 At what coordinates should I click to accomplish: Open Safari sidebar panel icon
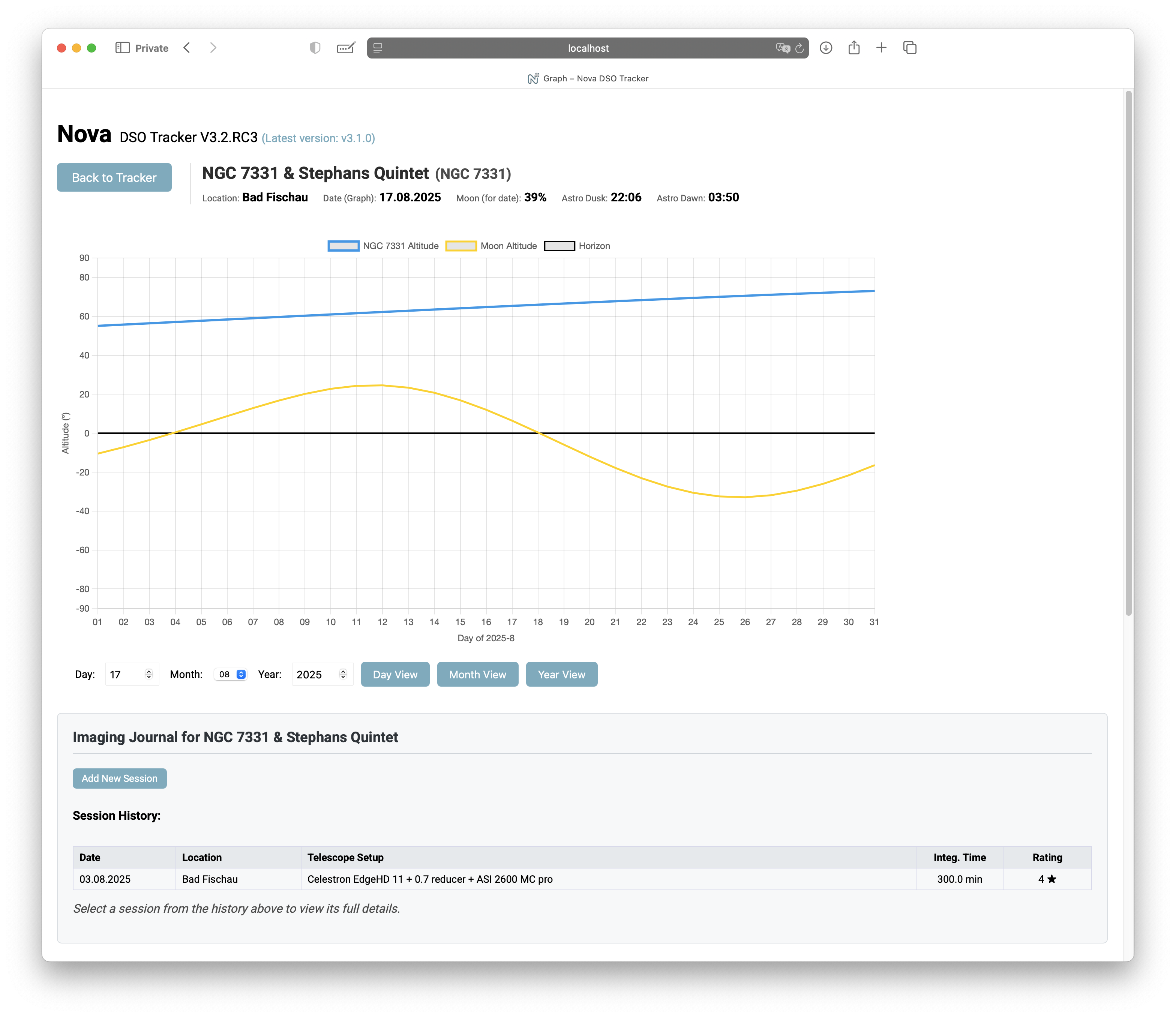[x=122, y=48]
